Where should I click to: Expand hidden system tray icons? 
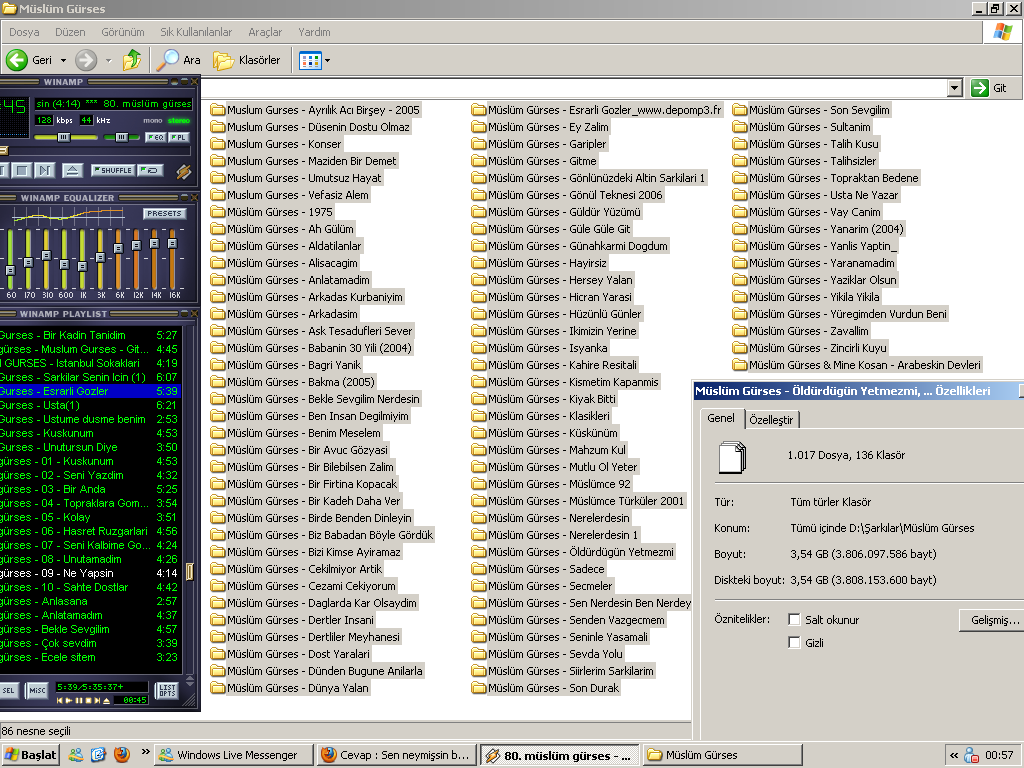point(954,756)
